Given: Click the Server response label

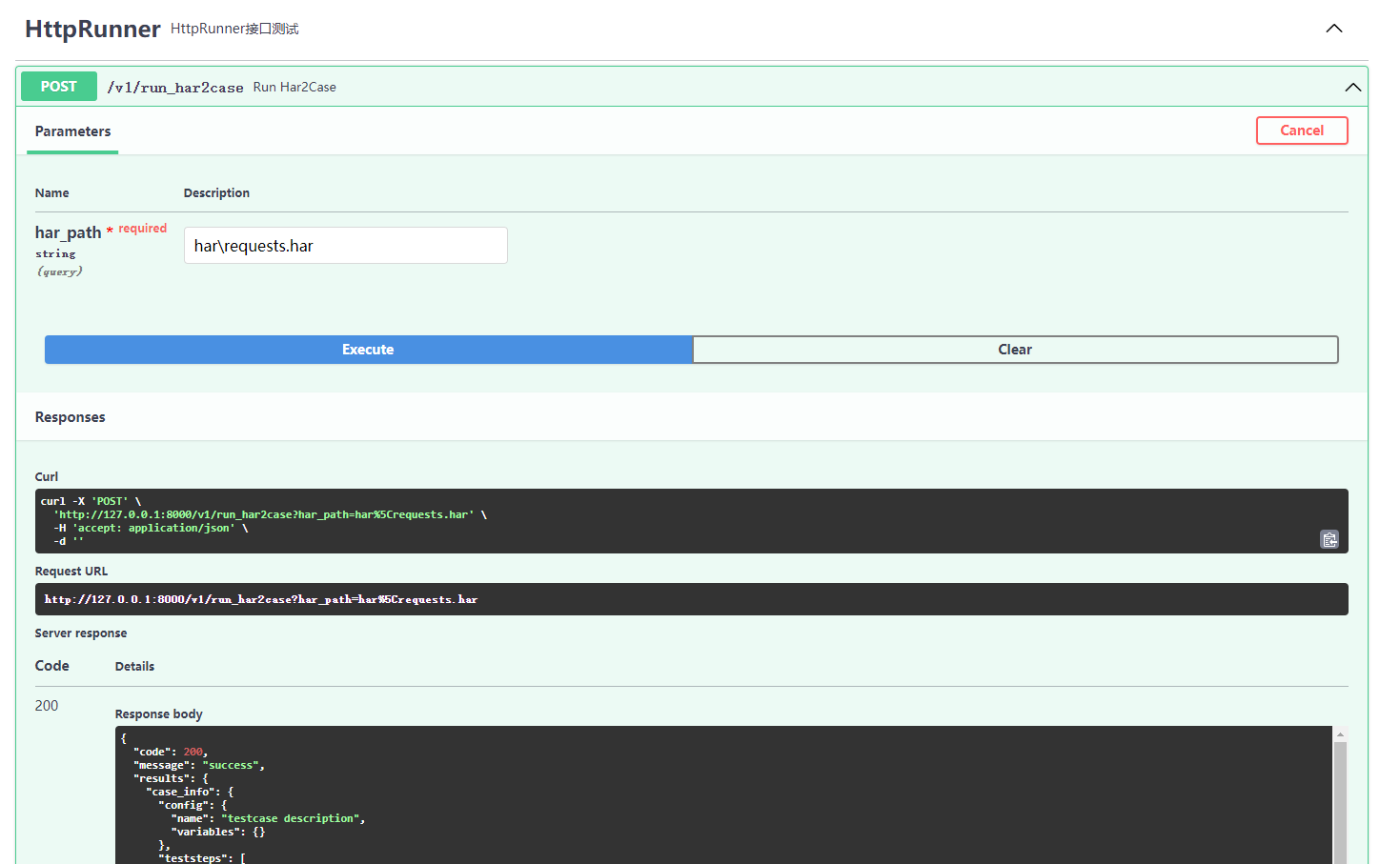Looking at the screenshot, I should (81, 633).
